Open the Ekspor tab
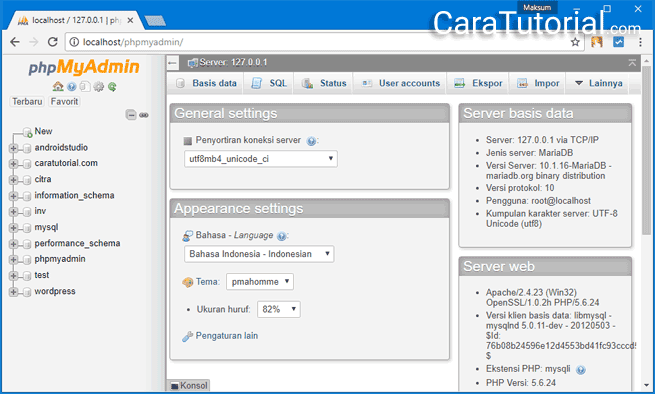The image size is (655, 394). coord(479,83)
